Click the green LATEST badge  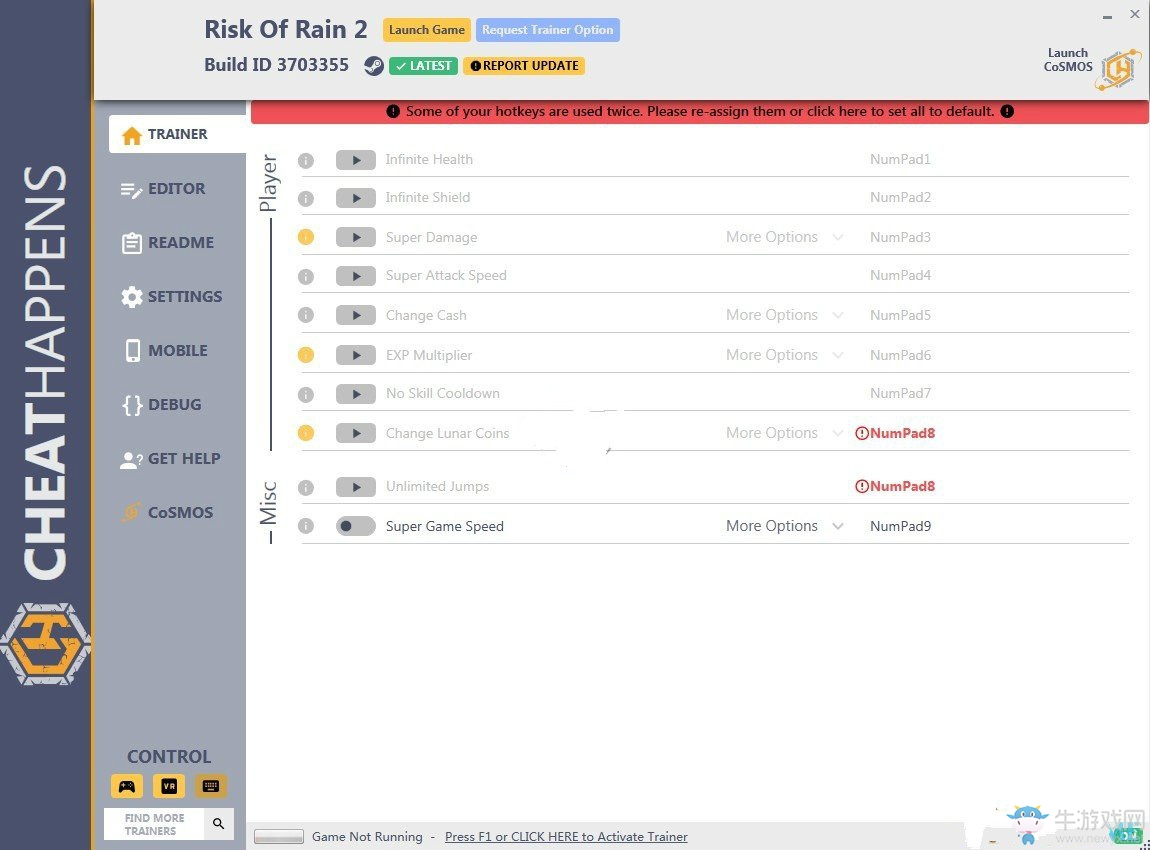coord(423,66)
